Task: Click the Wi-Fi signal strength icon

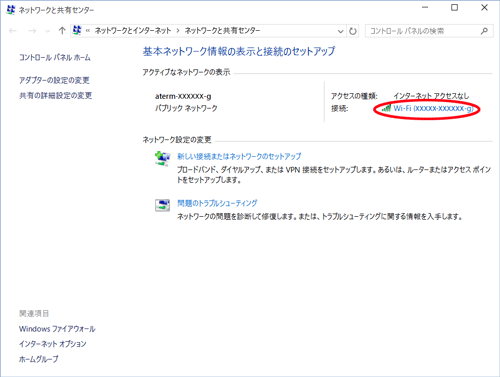Action: click(387, 108)
